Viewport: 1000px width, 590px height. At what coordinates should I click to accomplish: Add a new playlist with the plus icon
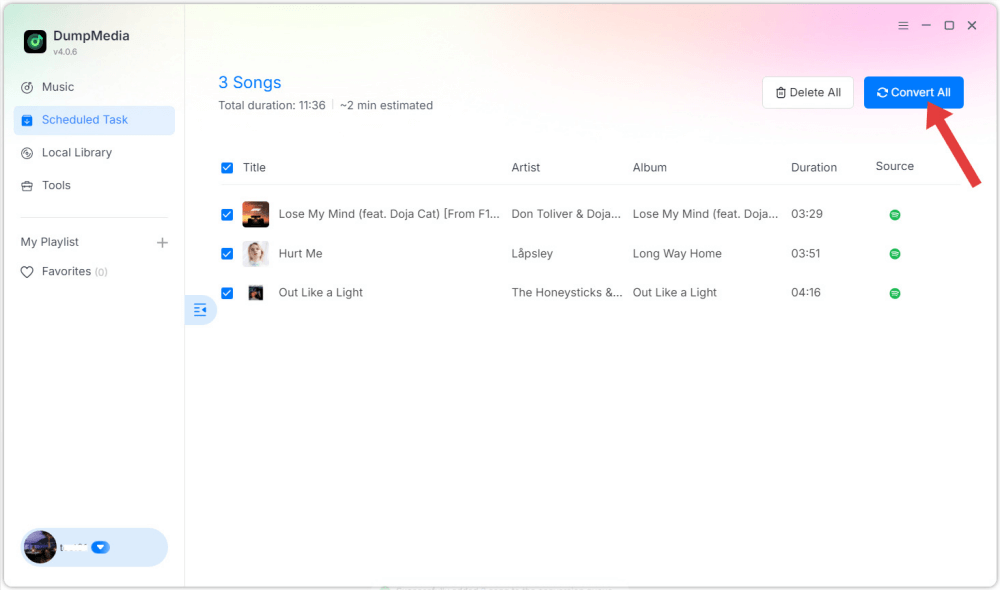point(160,242)
